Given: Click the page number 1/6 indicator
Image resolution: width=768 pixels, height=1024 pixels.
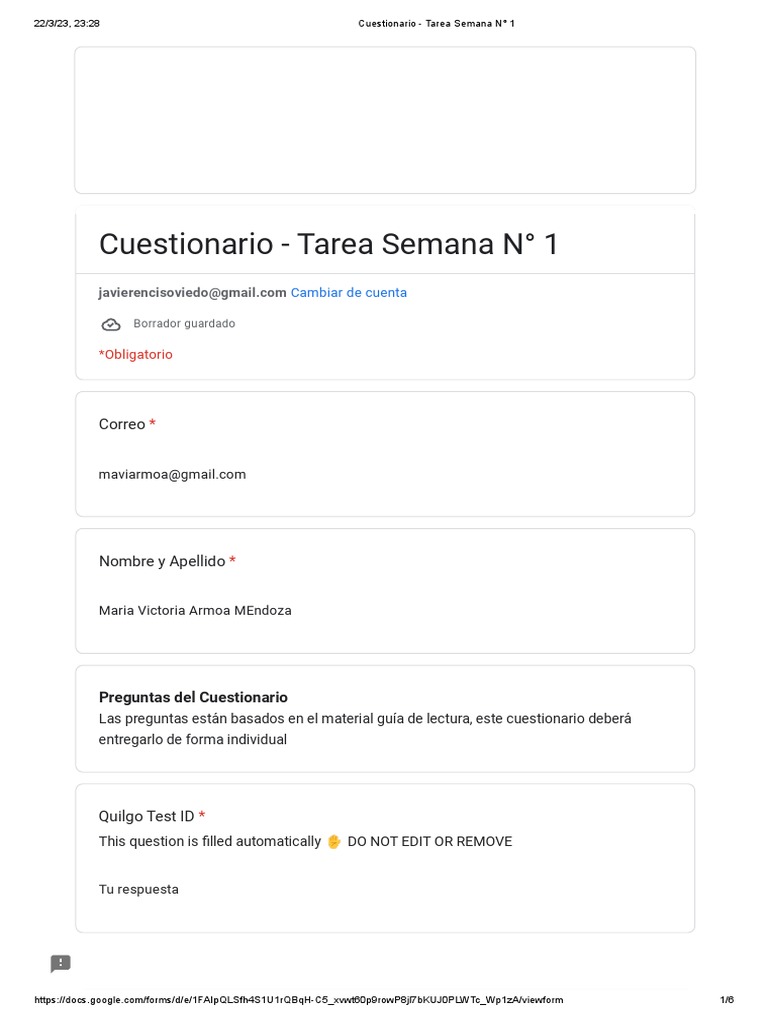Looking at the screenshot, I should point(726,1000).
